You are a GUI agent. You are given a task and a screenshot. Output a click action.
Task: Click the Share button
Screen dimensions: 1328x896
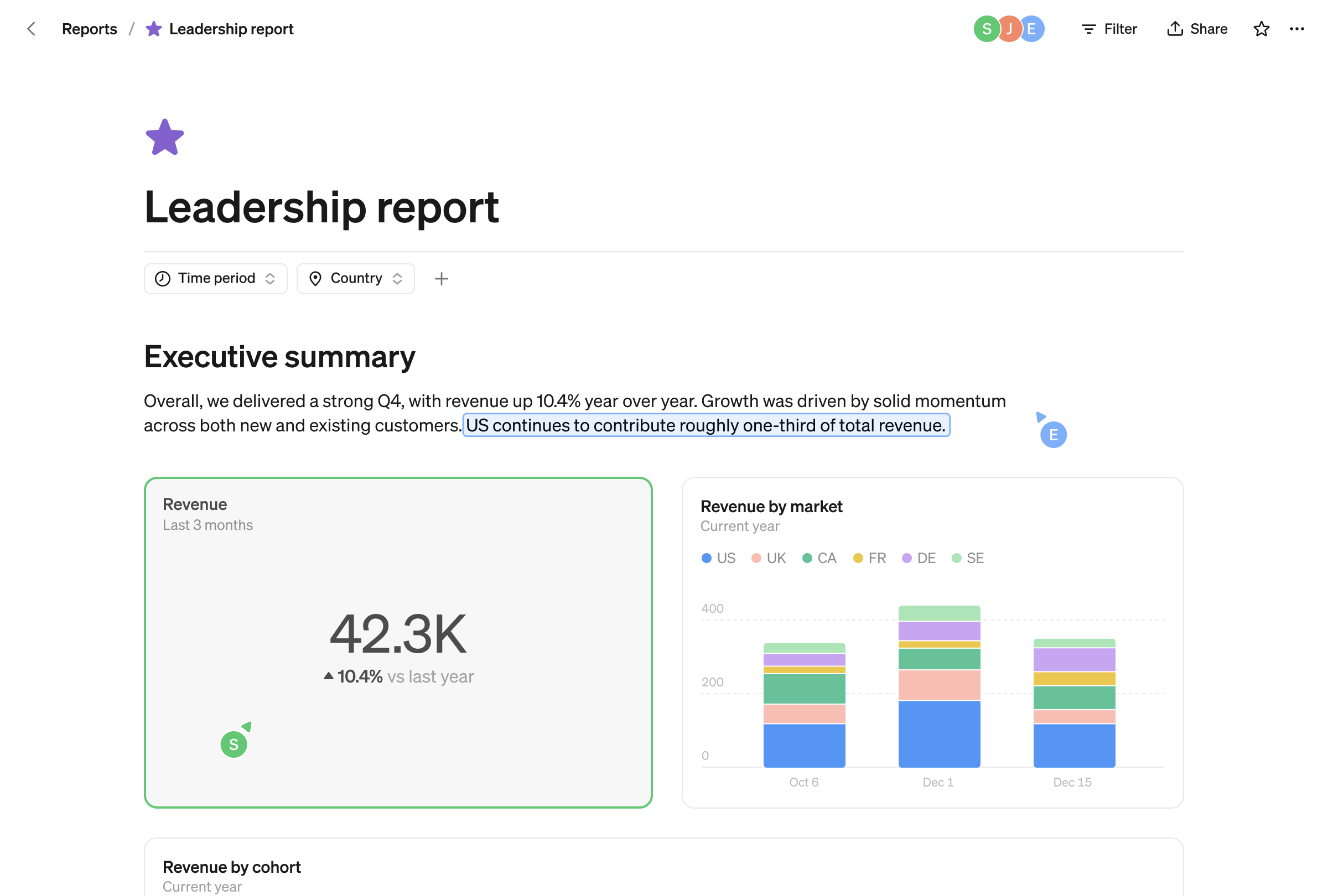(1197, 29)
